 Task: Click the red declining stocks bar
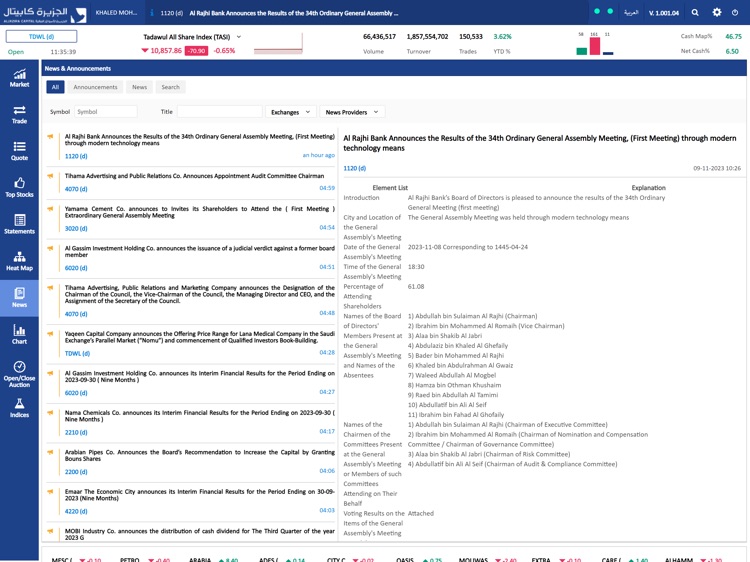coord(595,46)
